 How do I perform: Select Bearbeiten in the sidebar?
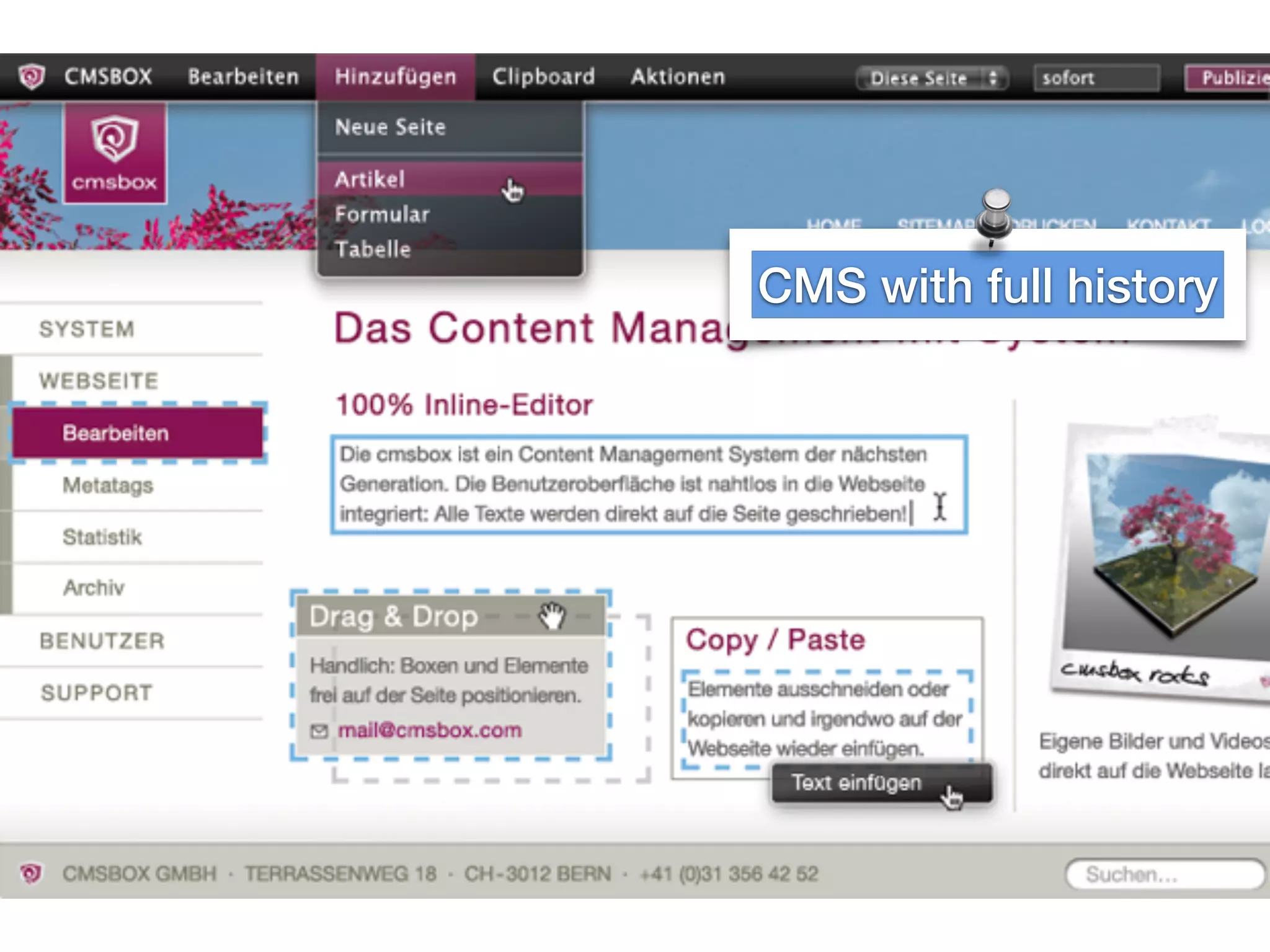(138, 433)
